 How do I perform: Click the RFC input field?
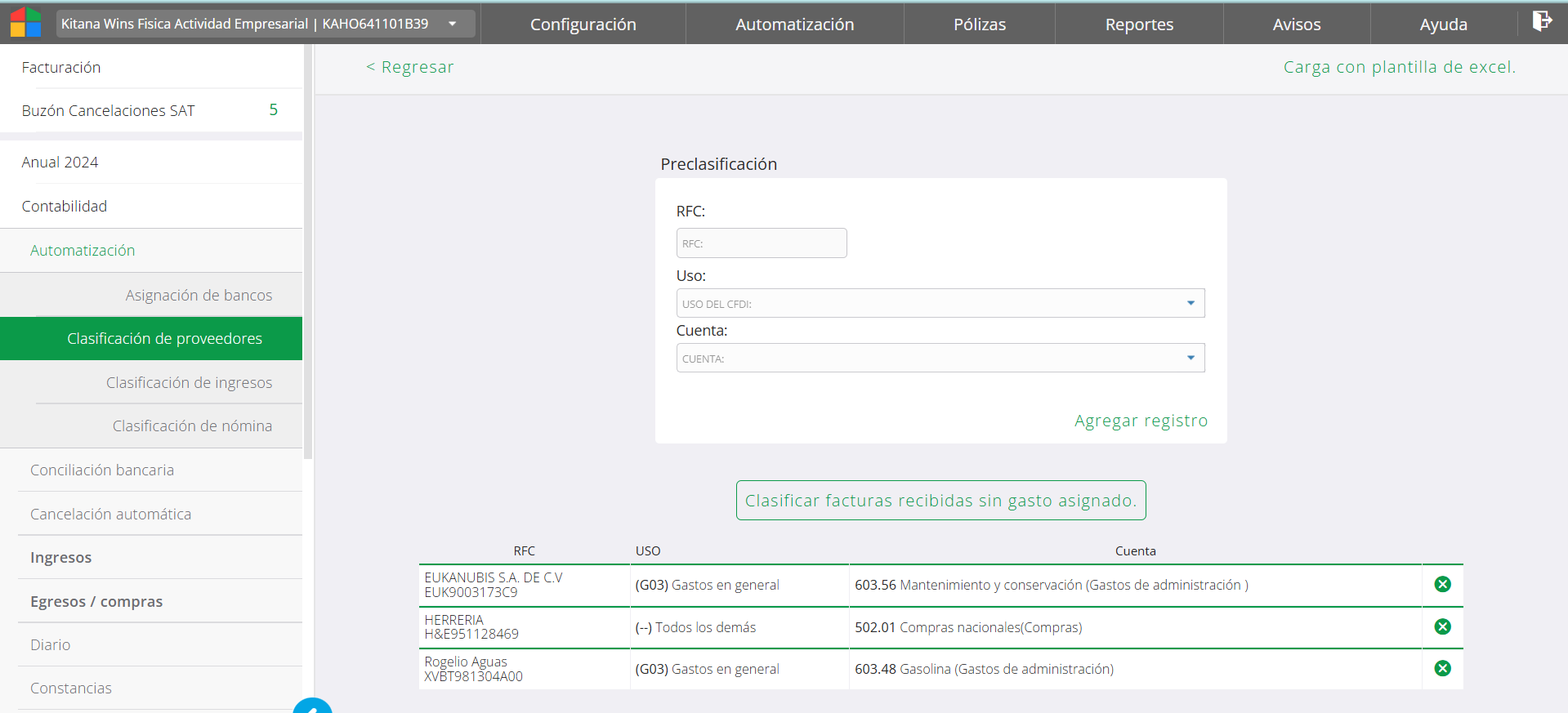[761, 243]
